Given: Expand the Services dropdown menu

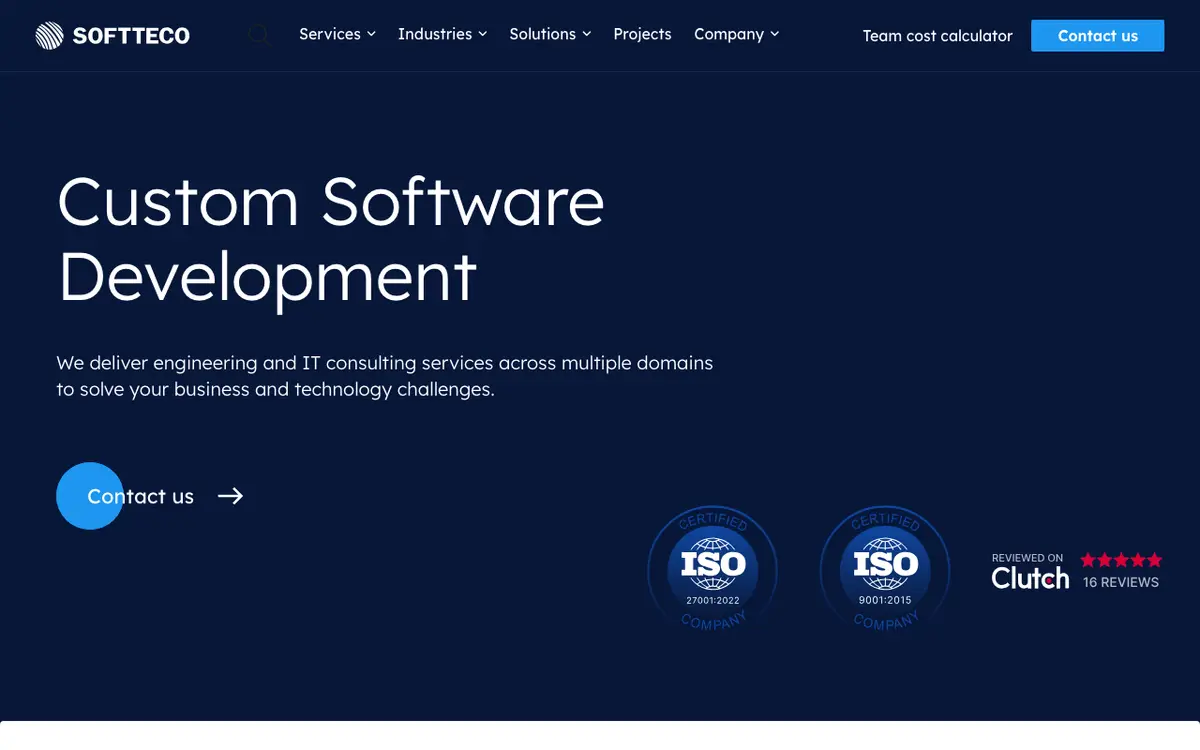Looking at the screenshot, I should pos(337,34).
